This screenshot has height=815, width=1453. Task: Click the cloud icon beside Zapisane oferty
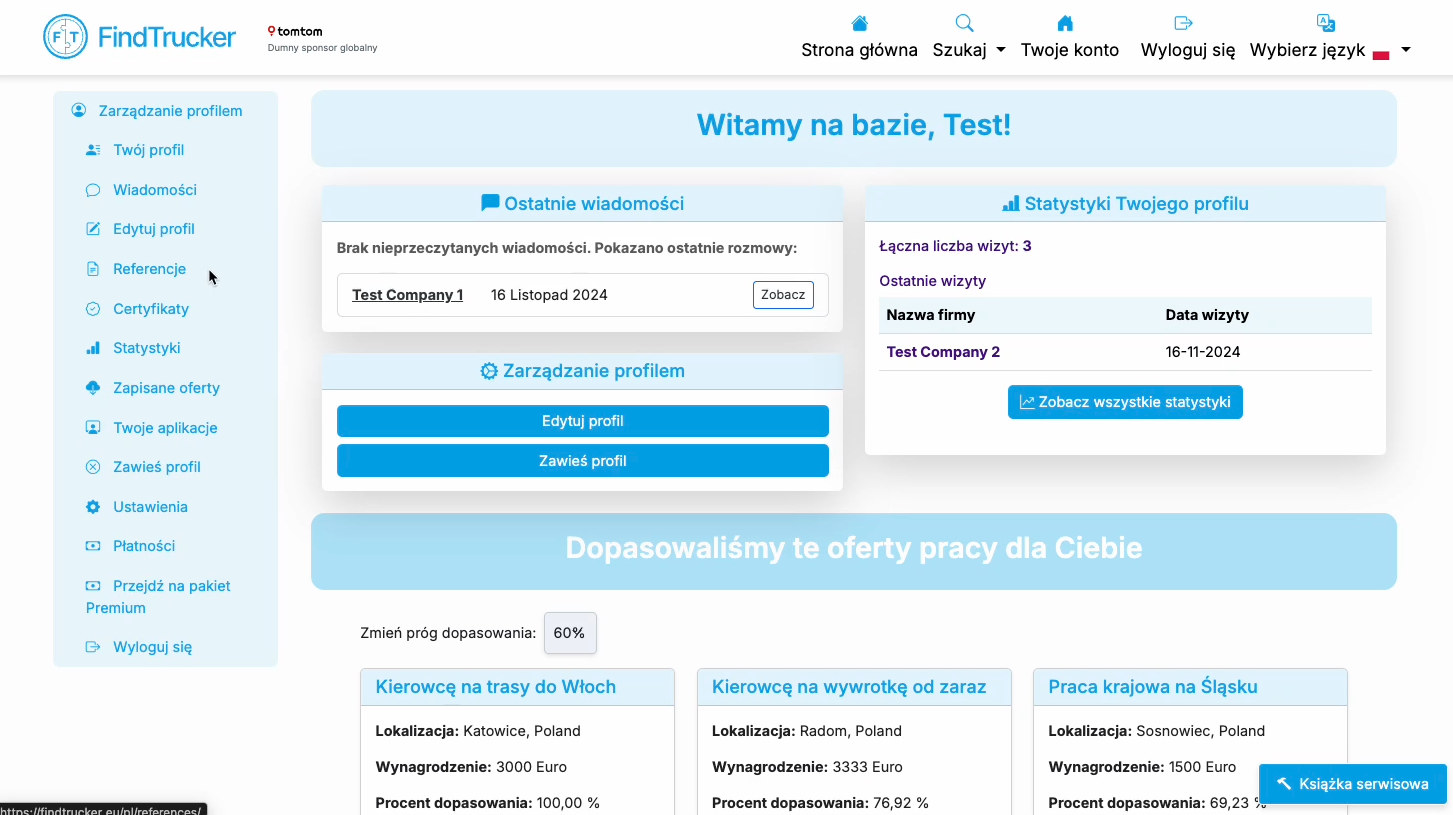tap(93, 388)
